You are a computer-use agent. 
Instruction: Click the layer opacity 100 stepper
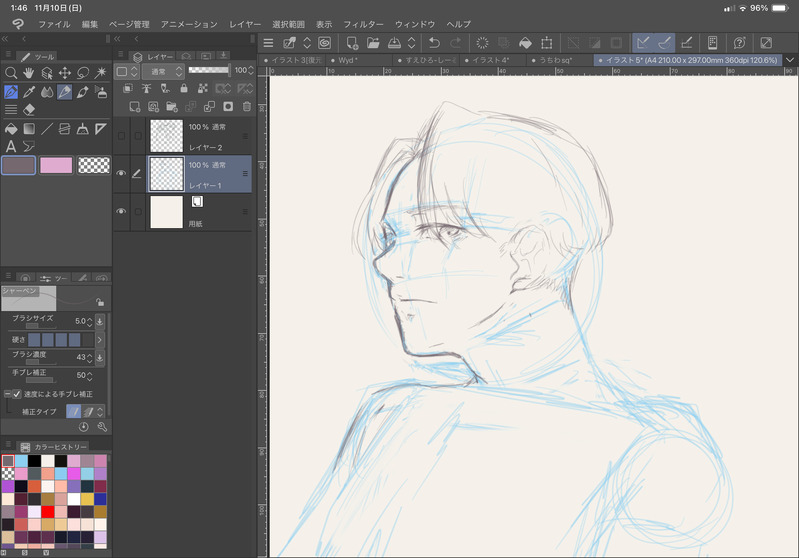[x=251, y=70]
